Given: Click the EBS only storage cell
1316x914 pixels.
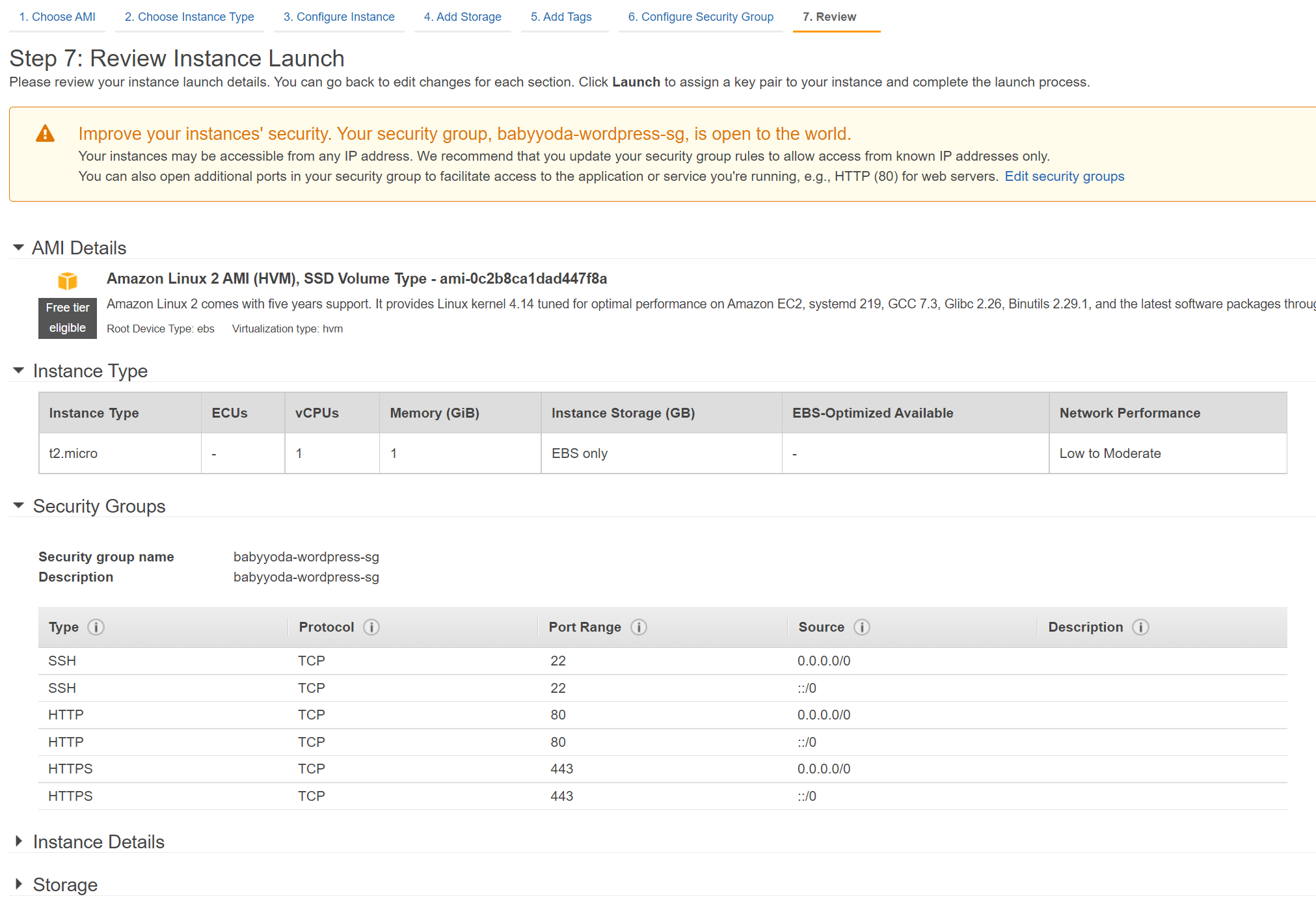Looking at the screenshot, I should 662,453.
